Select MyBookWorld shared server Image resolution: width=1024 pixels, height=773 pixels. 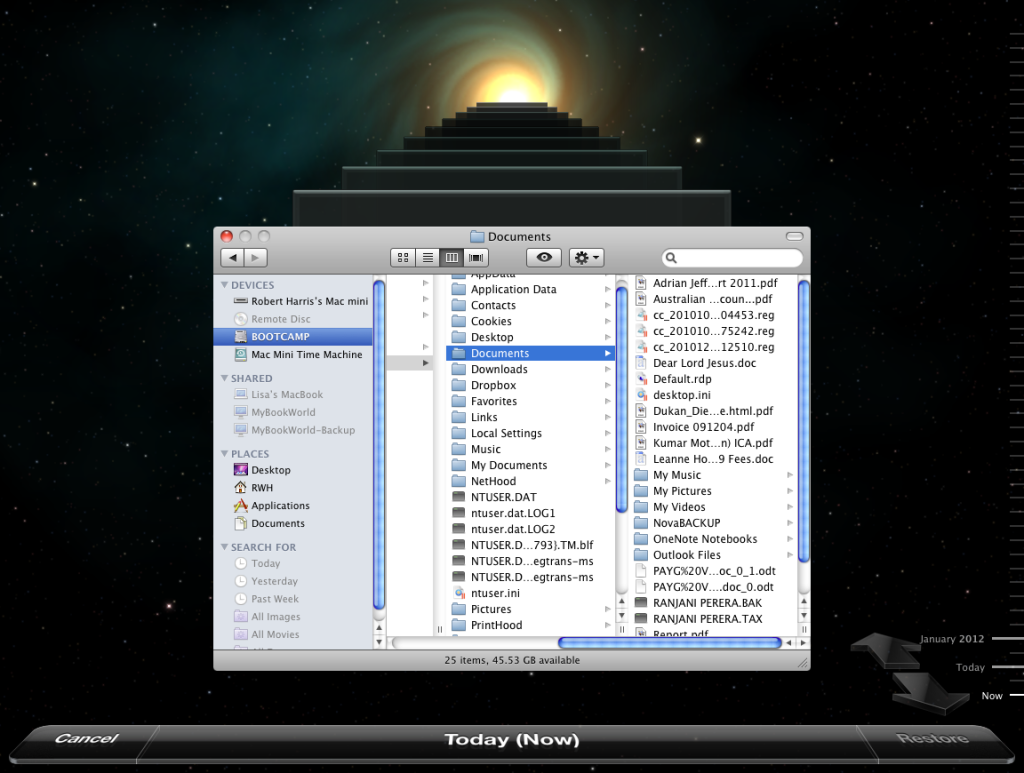point(274,412)
